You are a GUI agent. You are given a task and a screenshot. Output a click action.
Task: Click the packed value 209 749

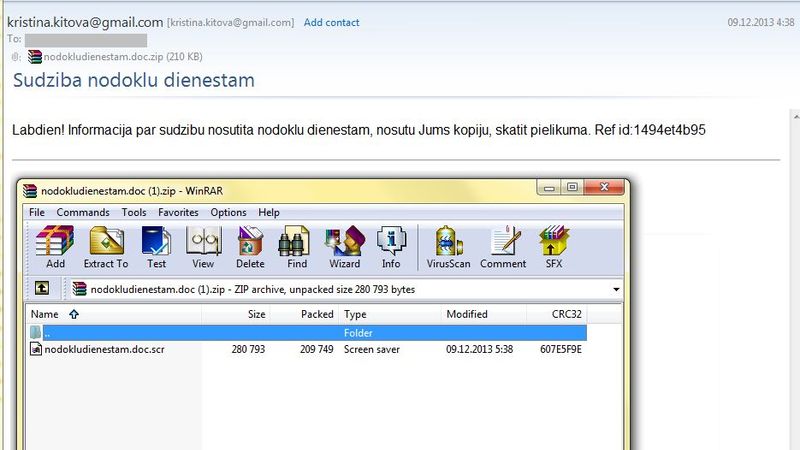click(x=316, y=349)
